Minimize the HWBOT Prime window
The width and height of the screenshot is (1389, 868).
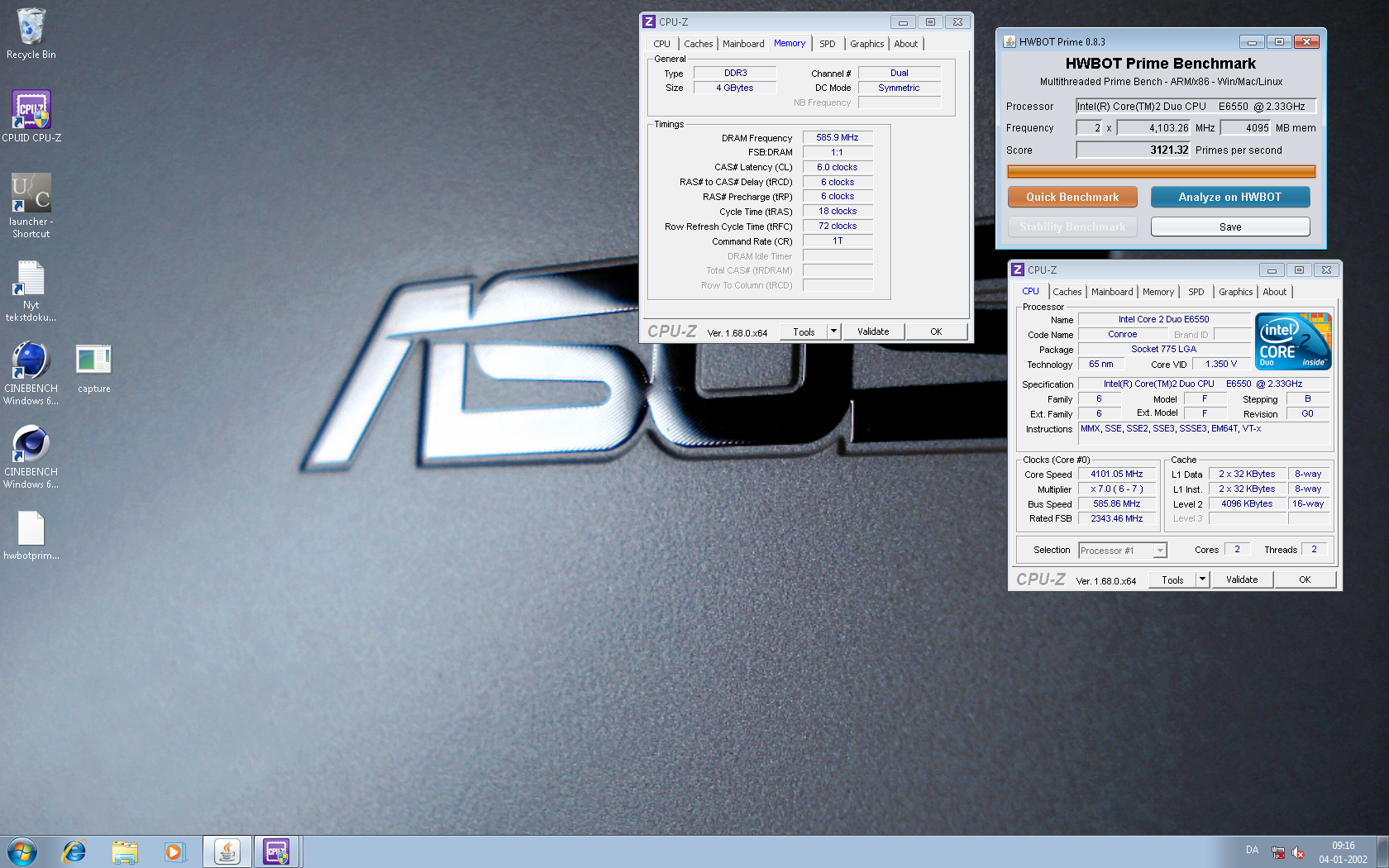click(1252, 42)
